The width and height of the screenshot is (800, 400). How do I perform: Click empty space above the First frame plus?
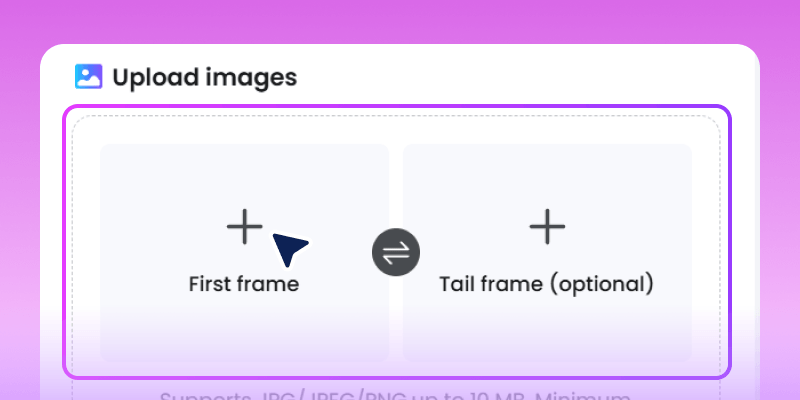244,175
